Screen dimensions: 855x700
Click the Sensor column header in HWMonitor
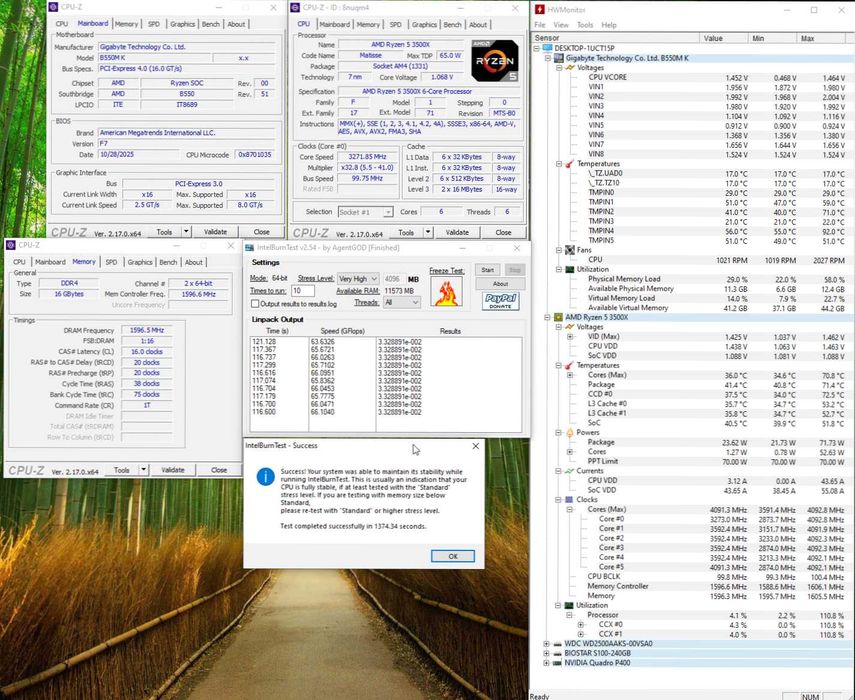pos(615,38)
